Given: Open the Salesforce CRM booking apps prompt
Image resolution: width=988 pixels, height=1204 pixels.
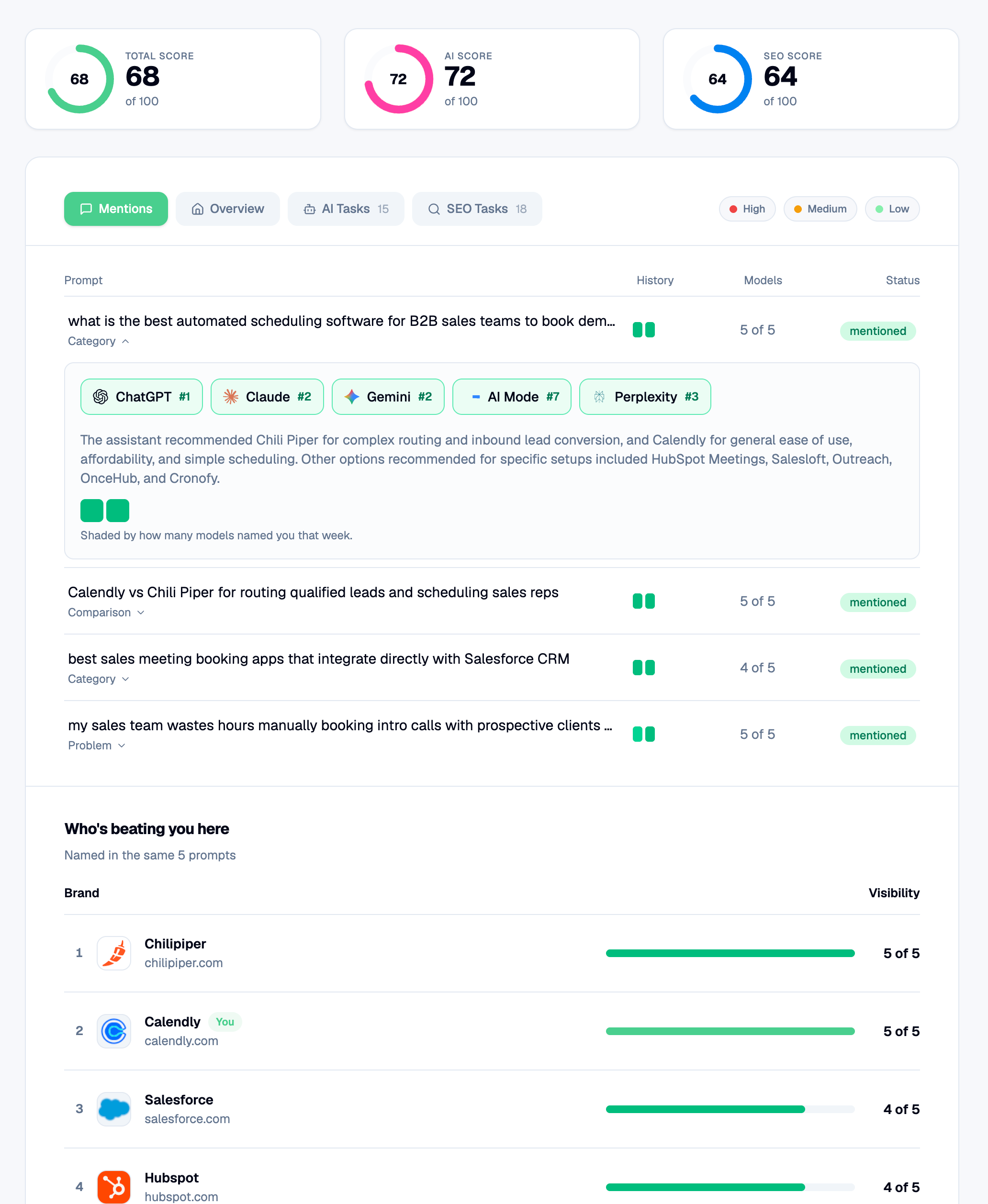Looking at the screenshot, I should click(319, 659).
